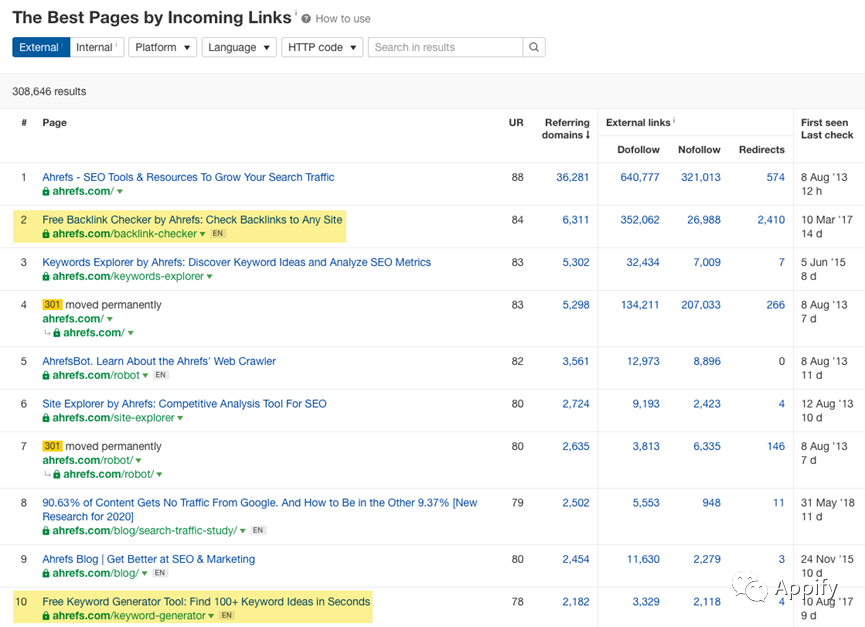Click First seen date 10 Mar '17
This screenshot has height=627, width=865.
pos(826,219)
